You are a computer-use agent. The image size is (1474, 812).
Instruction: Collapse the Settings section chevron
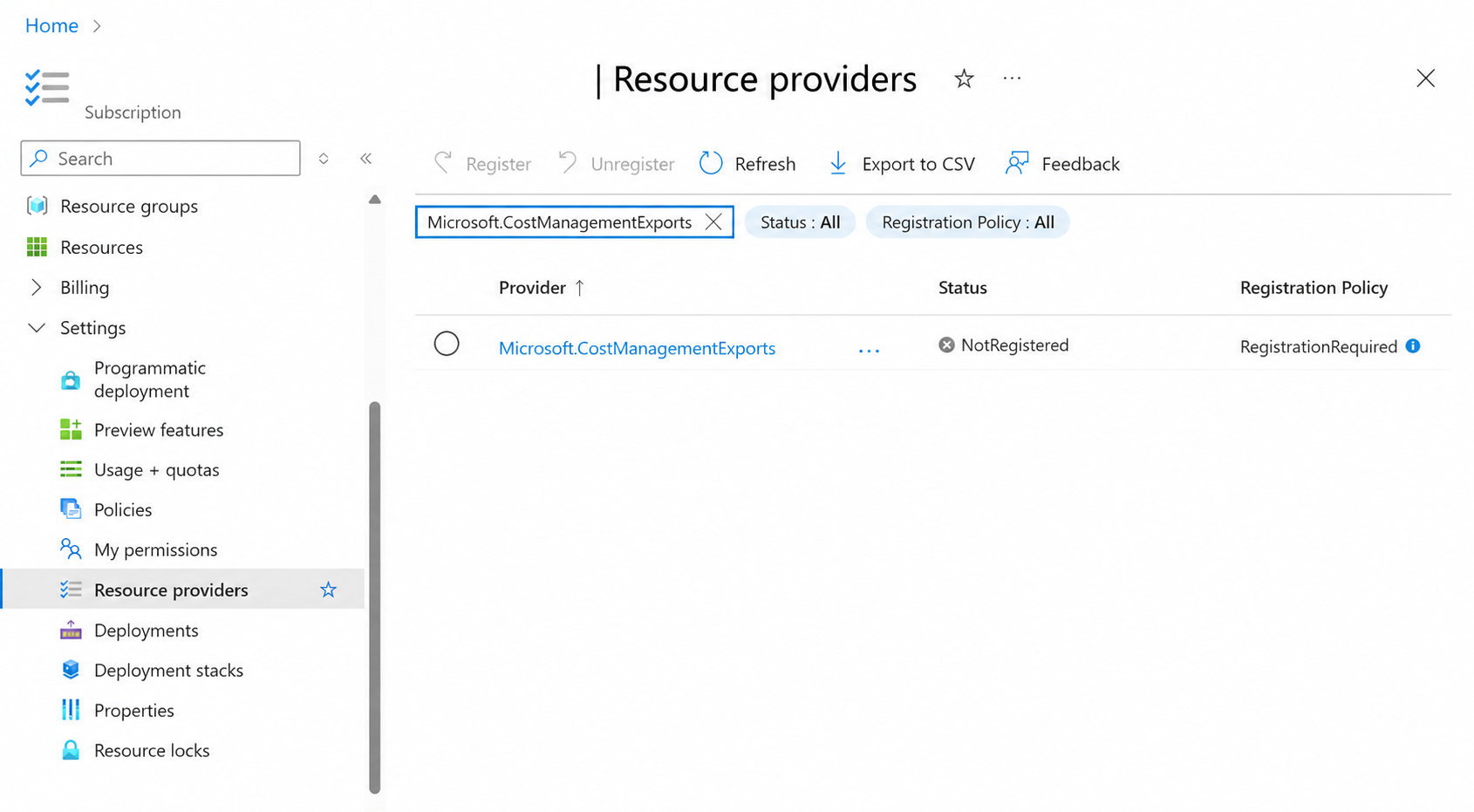coord(37,328)
